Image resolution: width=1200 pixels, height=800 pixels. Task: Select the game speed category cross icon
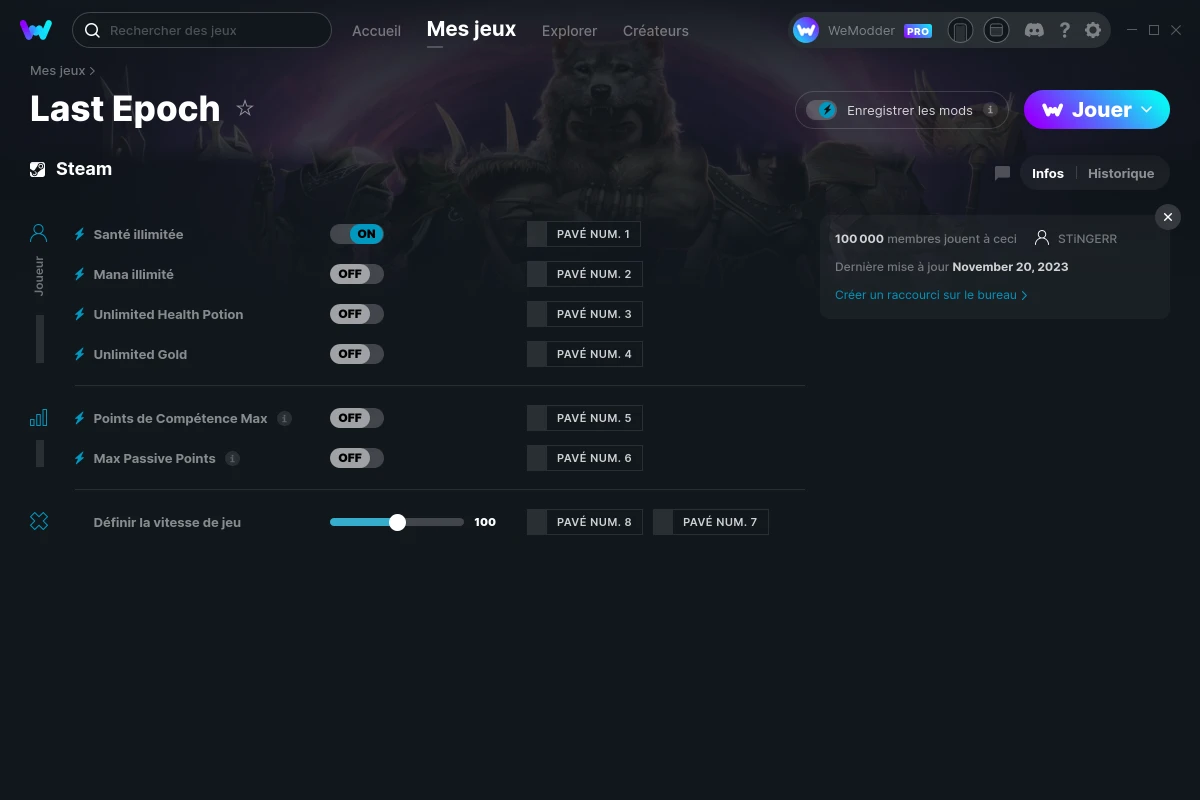click(x=39, y=521)
